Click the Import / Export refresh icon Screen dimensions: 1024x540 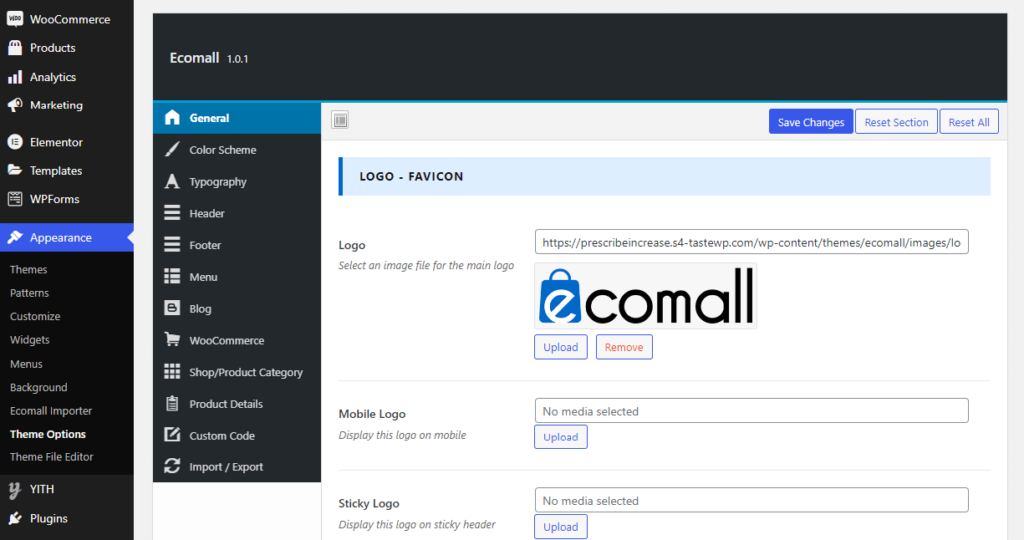coord(172,466)
